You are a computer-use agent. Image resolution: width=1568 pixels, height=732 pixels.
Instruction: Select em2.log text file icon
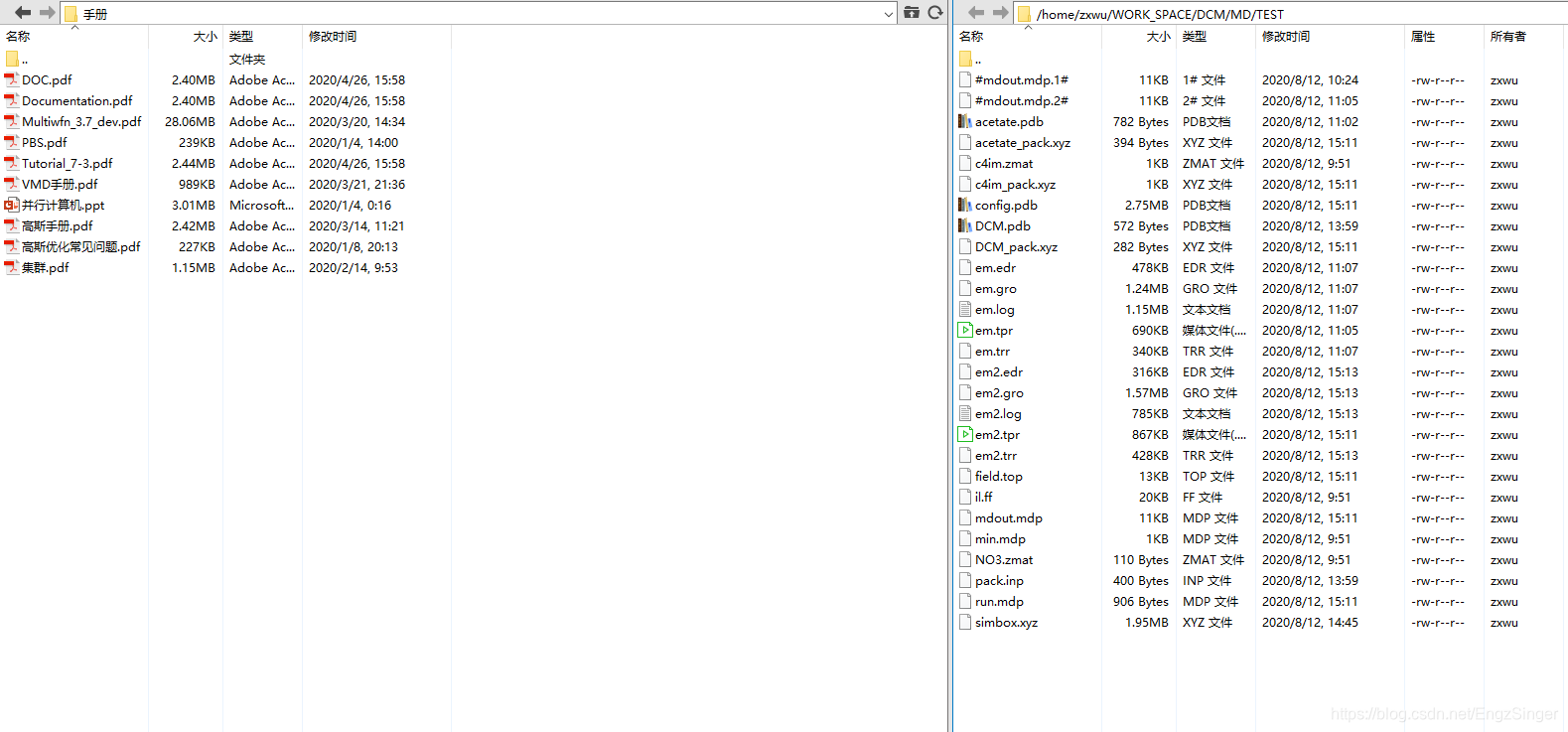pos(965,413)
